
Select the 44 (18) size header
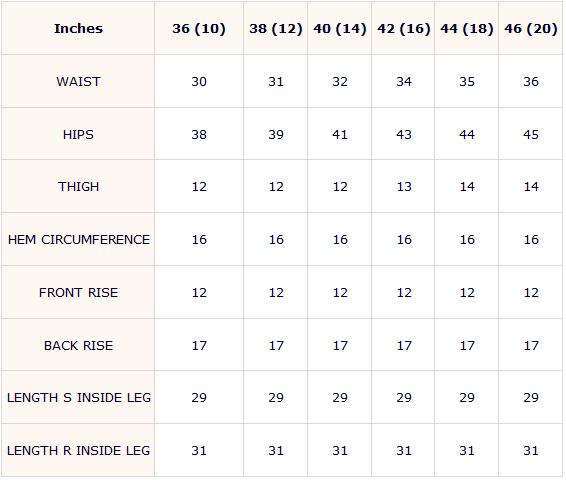467,29
